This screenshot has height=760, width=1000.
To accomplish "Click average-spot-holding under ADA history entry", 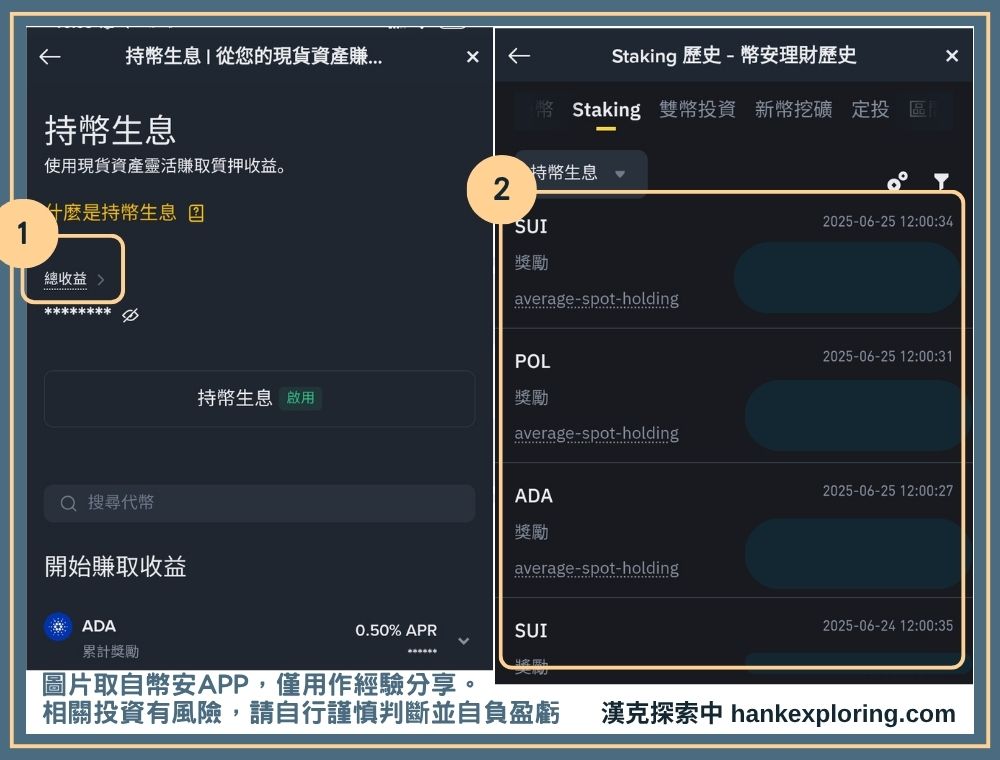I will pyautogui.click(x=596, y=568).
